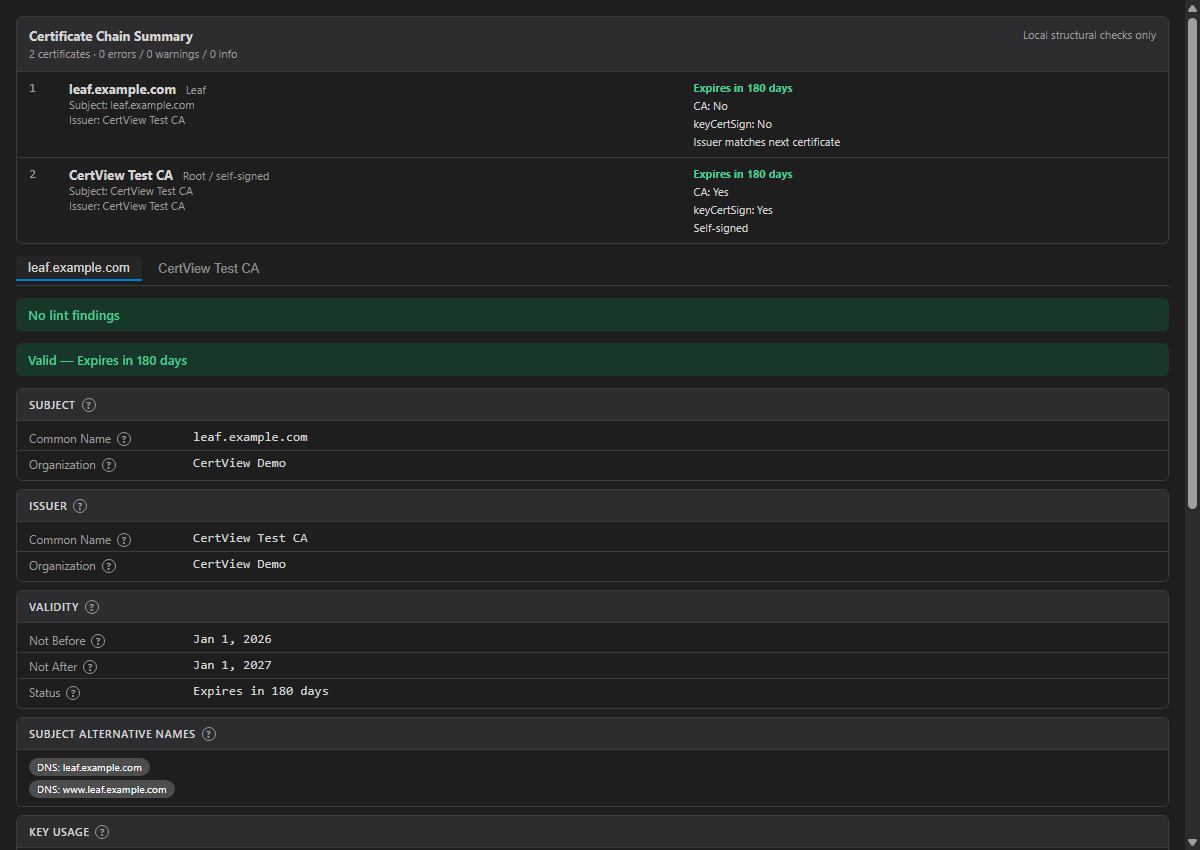Click the KEY USAGE section heading
This screenshot has width=1200, height=850.
[x=59, y=832]
